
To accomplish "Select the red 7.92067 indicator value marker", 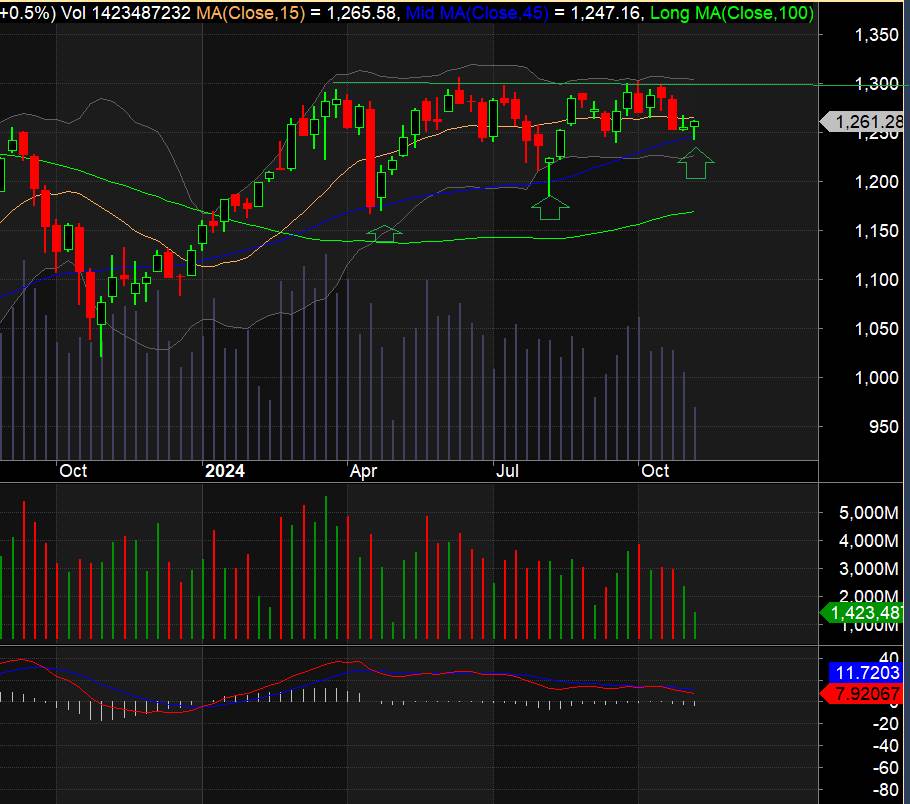I will click(x=864, y=693).
